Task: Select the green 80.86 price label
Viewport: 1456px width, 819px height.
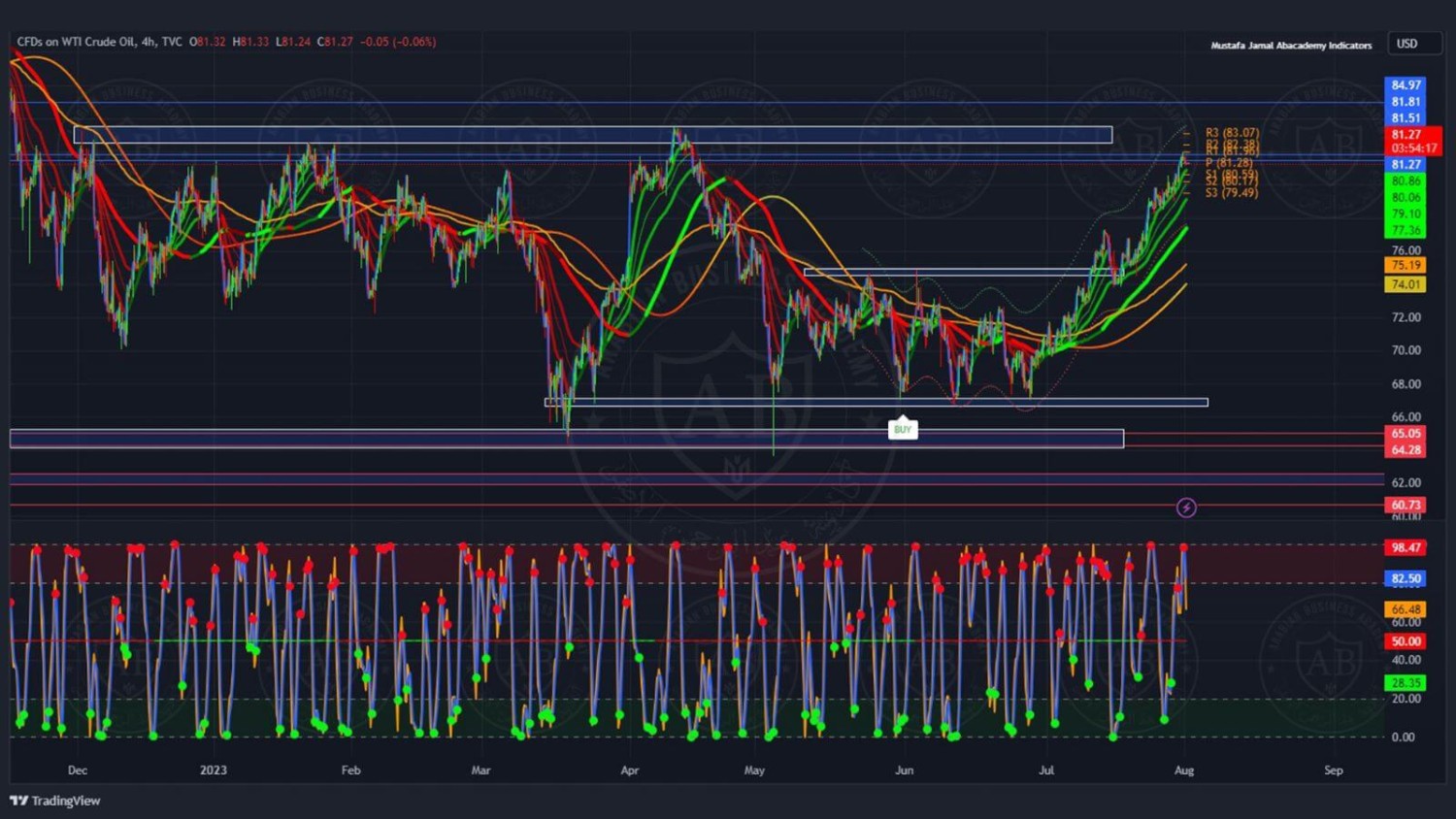Action: click(1406, 181)
